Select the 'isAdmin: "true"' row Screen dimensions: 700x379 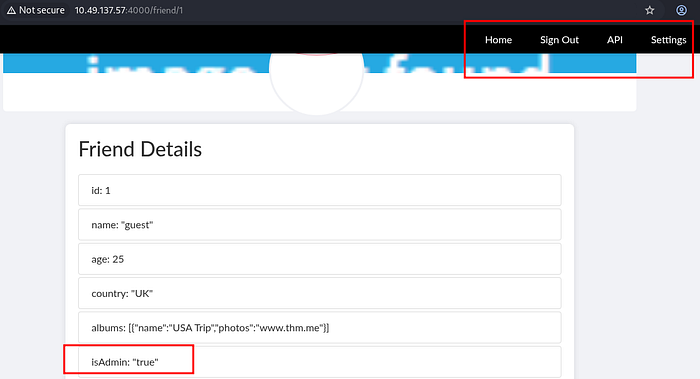pos(320,362)
